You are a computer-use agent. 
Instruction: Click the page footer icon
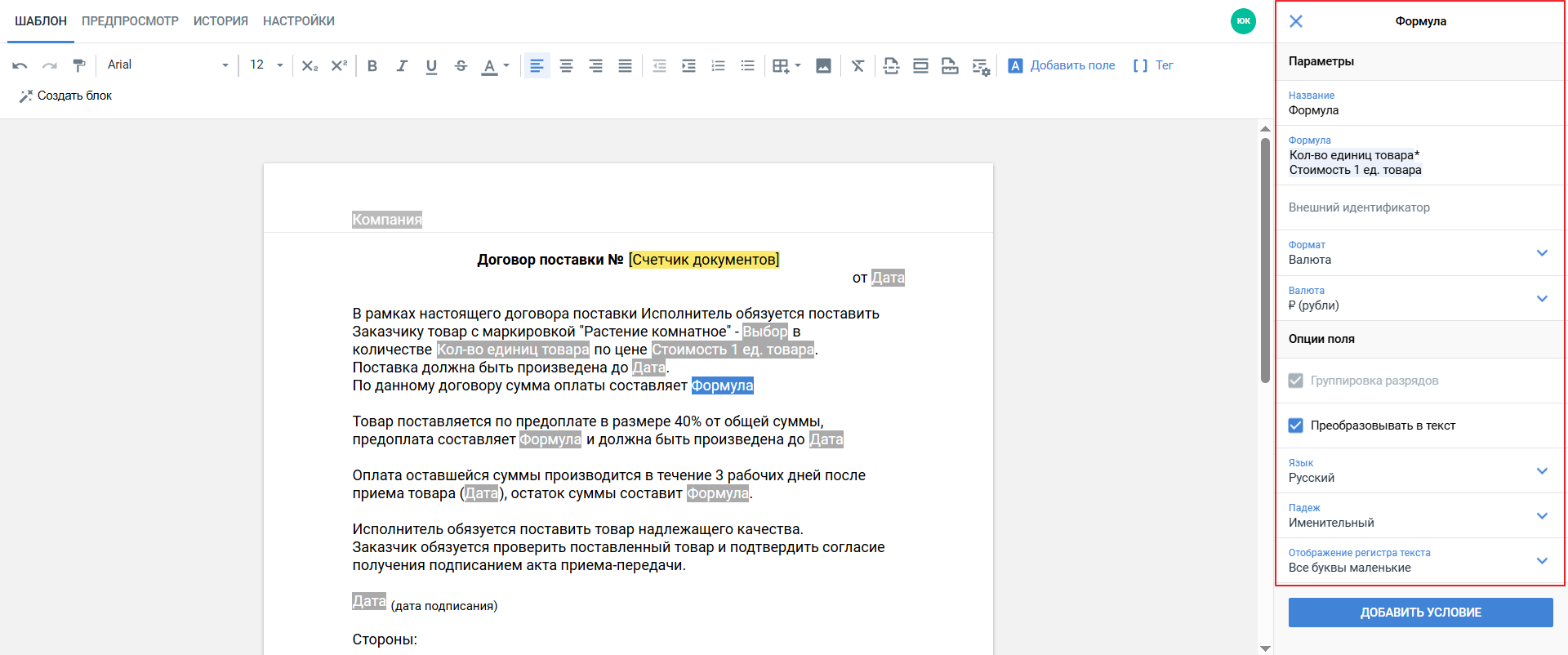pos(950,65)
